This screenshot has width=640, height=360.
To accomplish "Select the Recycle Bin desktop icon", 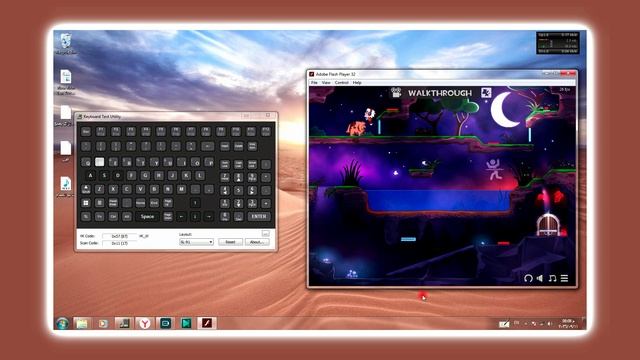I will tap(66, 44).
